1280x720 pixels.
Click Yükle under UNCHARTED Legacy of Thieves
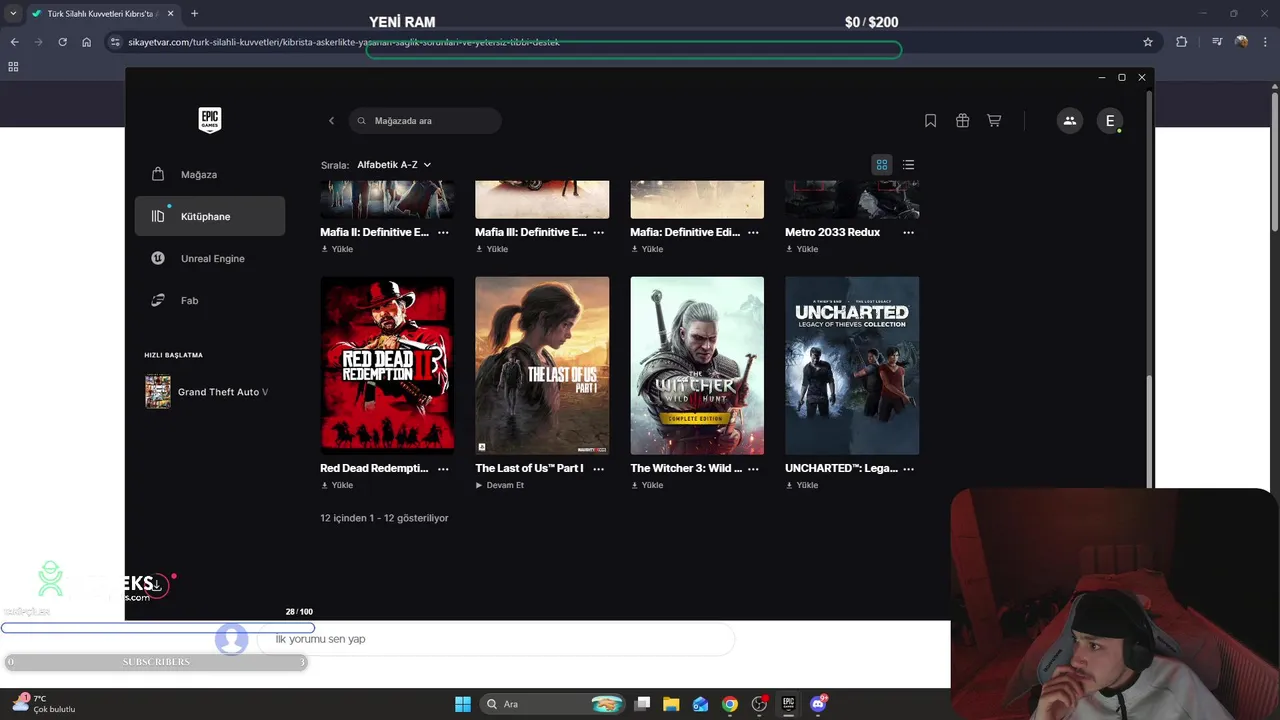tap(802, 485)
